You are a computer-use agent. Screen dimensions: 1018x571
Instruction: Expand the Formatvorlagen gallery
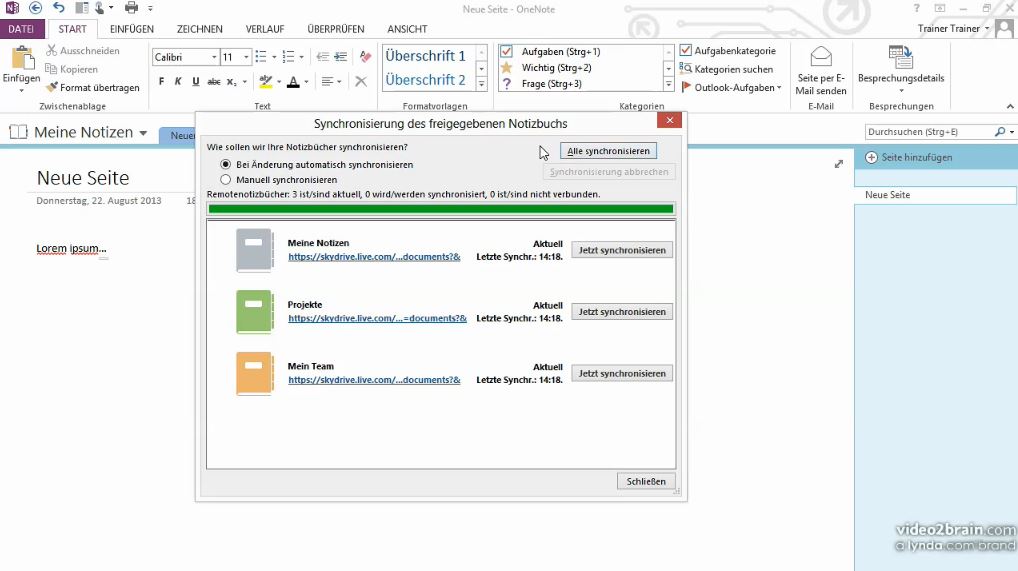click(482, 84)
